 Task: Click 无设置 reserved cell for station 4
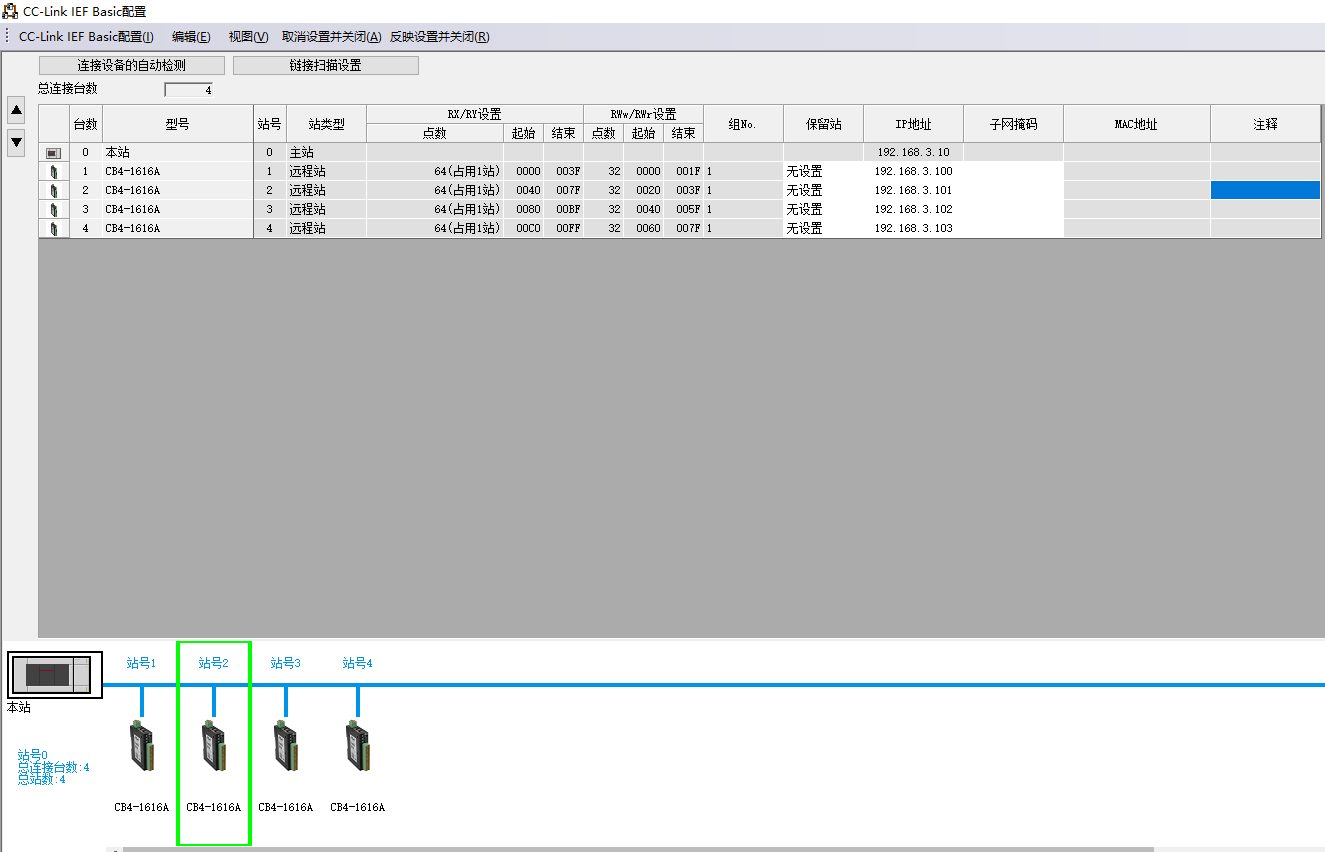click(823, 229)
